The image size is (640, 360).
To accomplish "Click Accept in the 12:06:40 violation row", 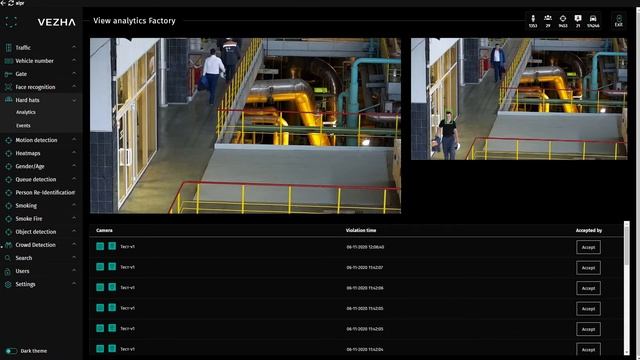I will coord(588,247).
